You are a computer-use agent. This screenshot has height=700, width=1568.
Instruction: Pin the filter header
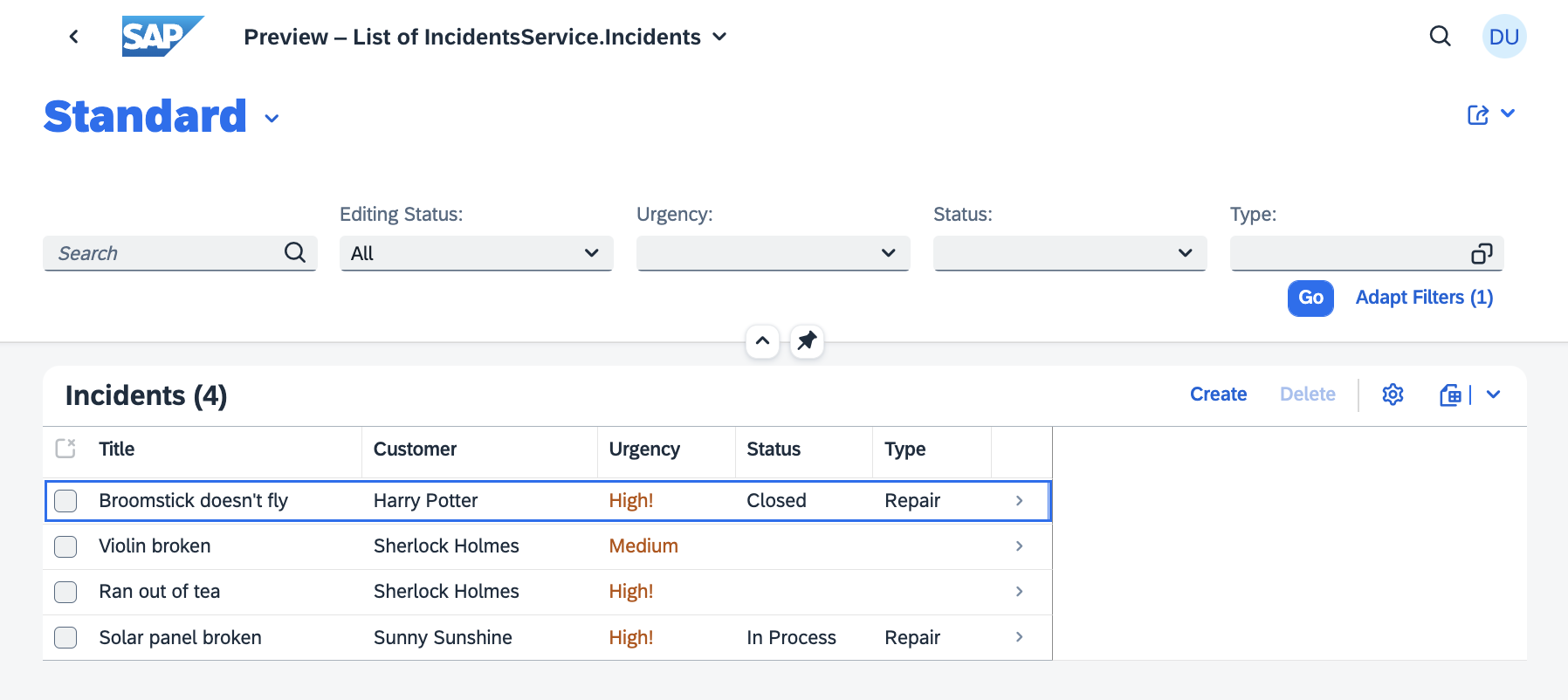coord(807,341)
